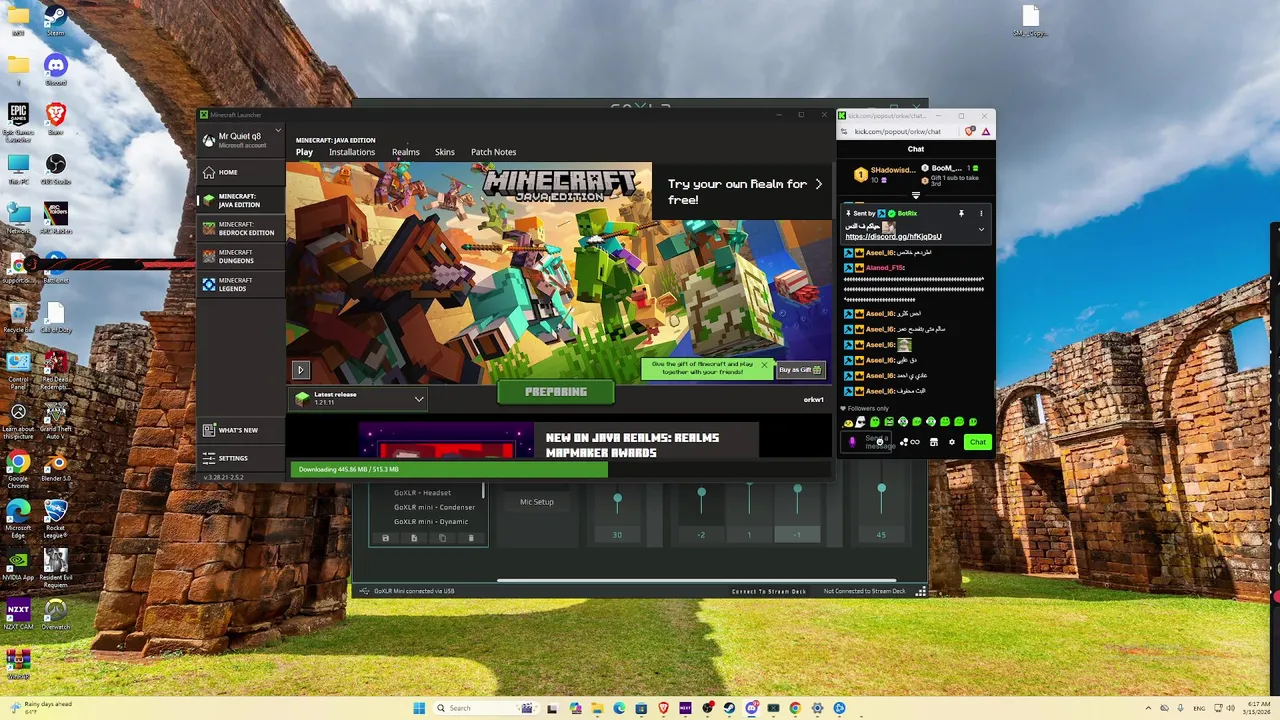Open the pinned message three-dot menu
This screenshot has height=720, width=1280.
pos(981,213)
